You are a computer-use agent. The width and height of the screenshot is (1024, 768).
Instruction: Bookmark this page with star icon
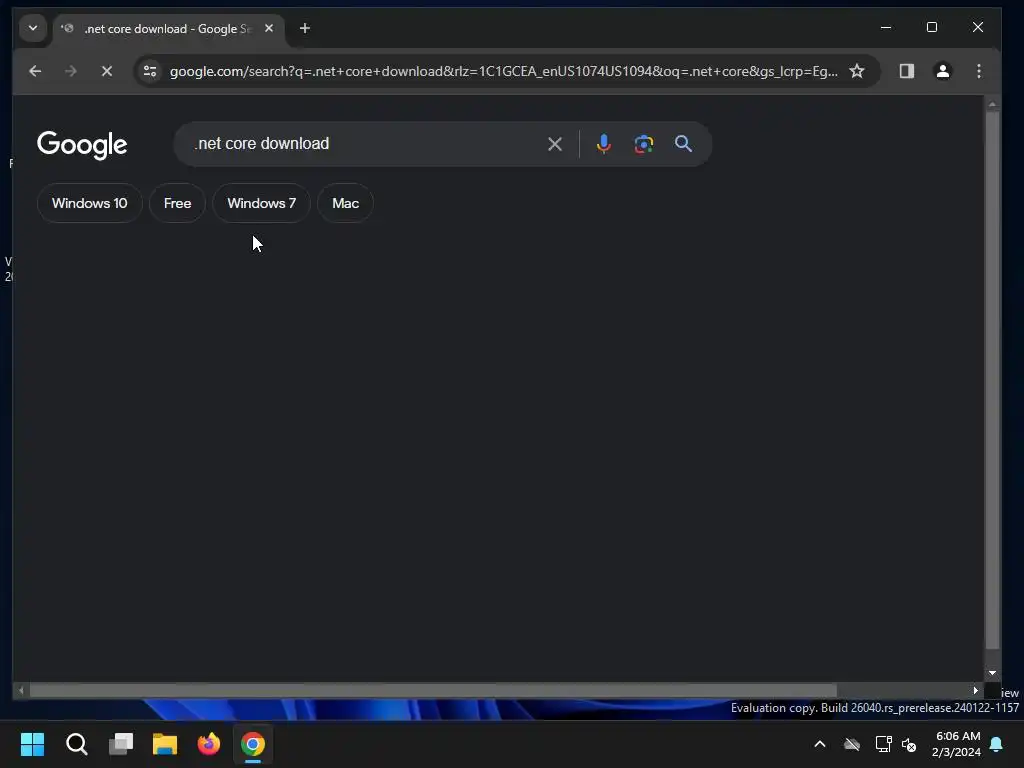pyautogui.click(x=857, y=71)
